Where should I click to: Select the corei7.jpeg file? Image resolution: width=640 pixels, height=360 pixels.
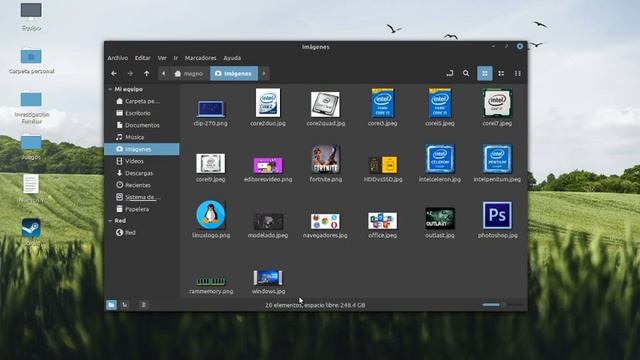pos(497,107)
